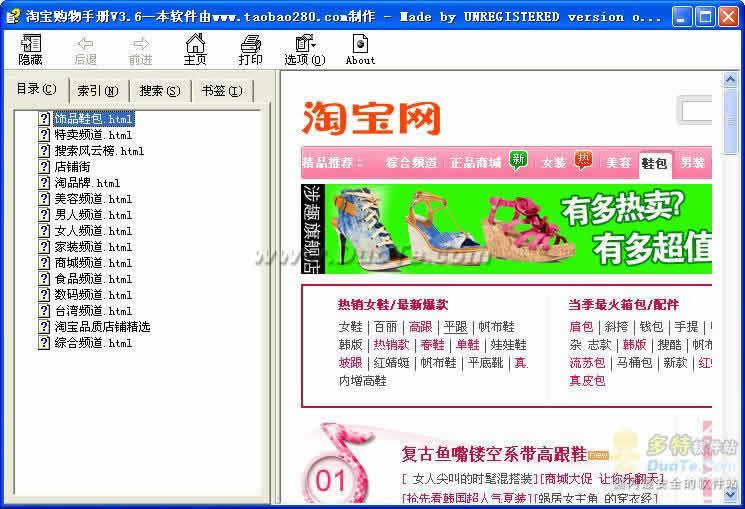Click the topic icon beside 数码频道.html

click(44, 295)
